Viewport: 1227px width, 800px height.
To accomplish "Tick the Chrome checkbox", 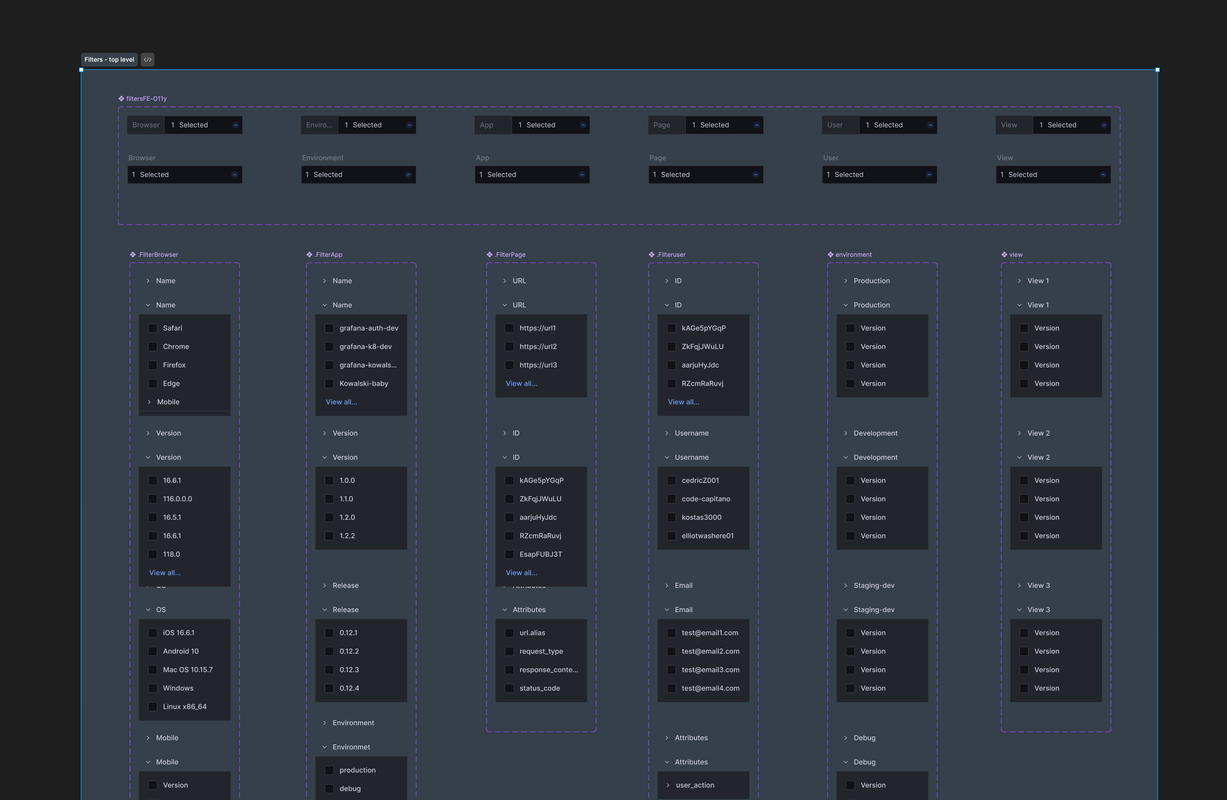I will tap(153, 347).
